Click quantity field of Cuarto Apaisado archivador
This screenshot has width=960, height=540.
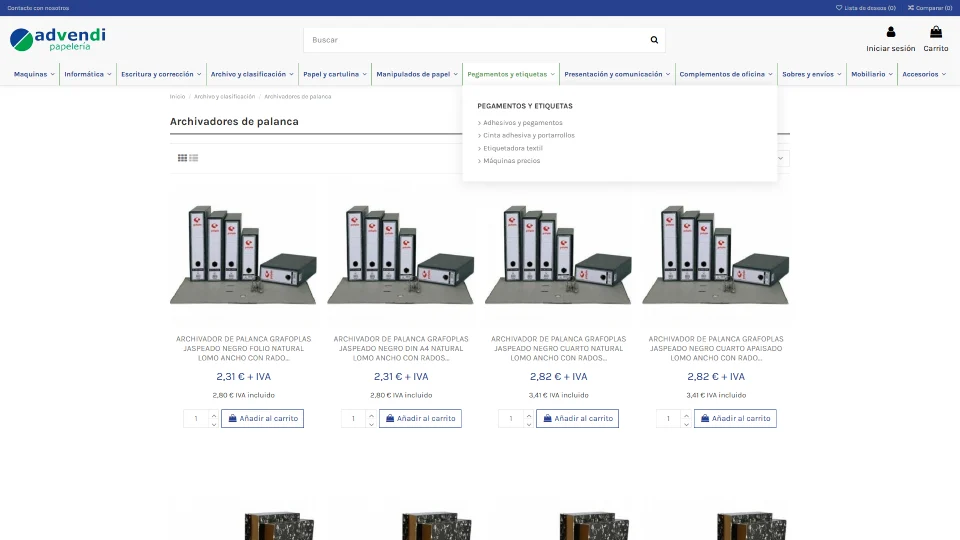[x=669, y=419]
